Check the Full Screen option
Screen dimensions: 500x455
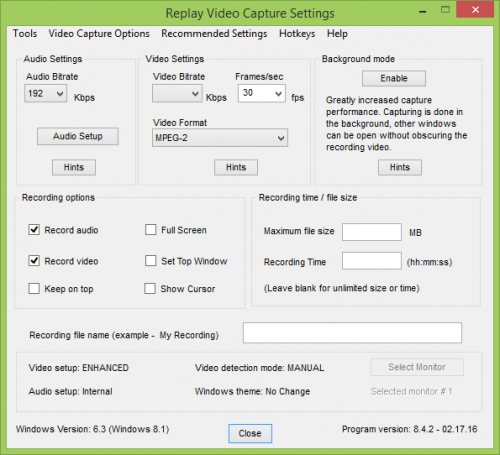pyautogui.click(x=151, y=230)
